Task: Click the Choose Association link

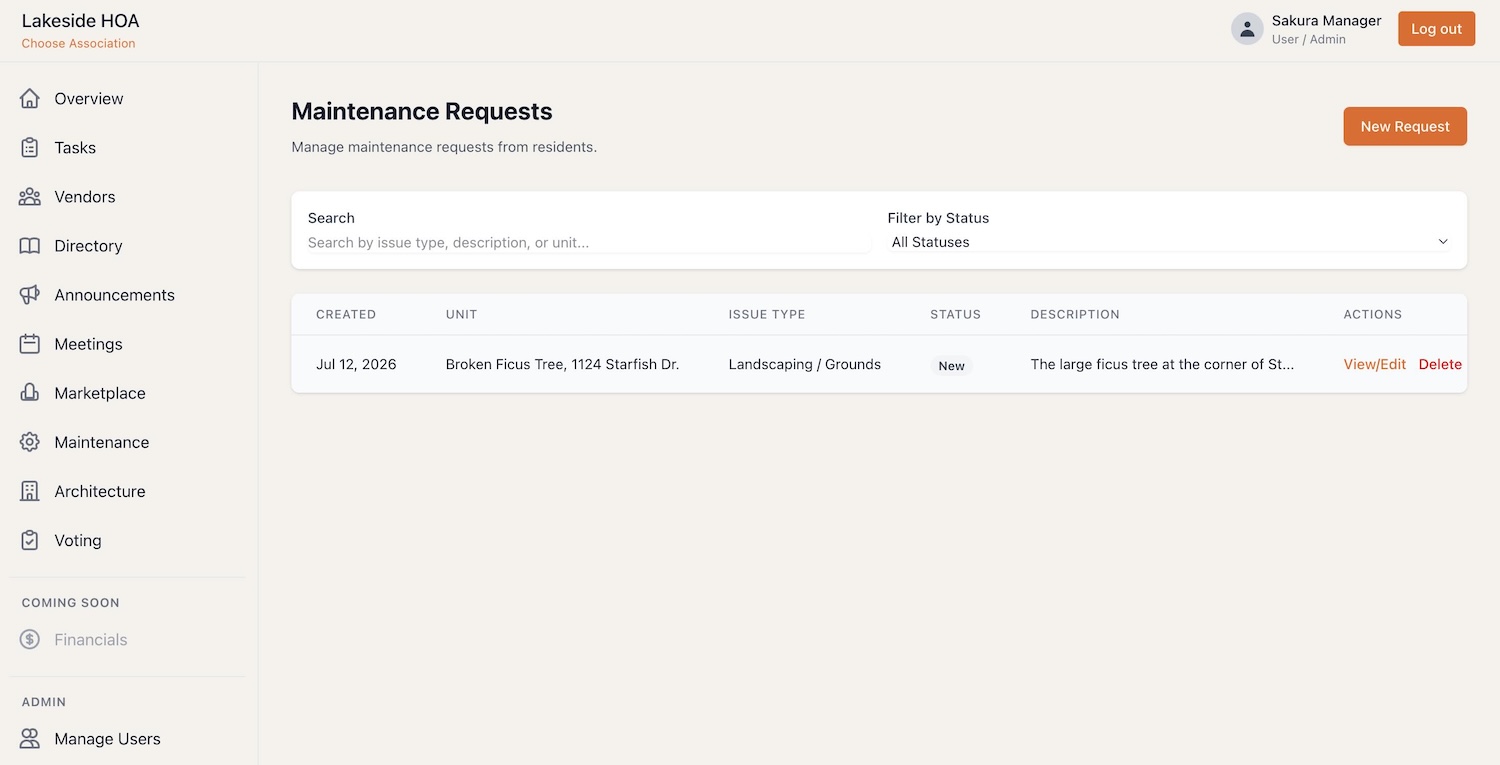Action: [x=78, y=43]
